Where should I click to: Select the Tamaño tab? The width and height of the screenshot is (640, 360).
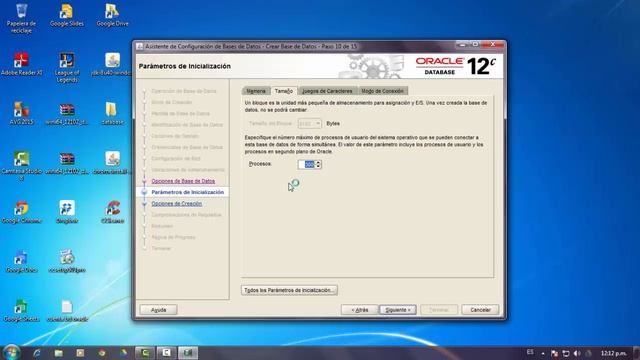point(284,91)
